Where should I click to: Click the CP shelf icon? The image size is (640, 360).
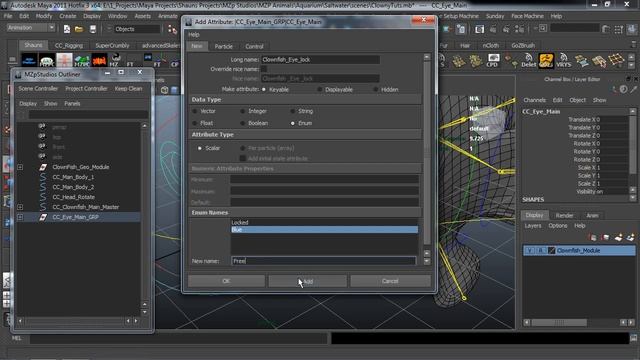[175, 61]
